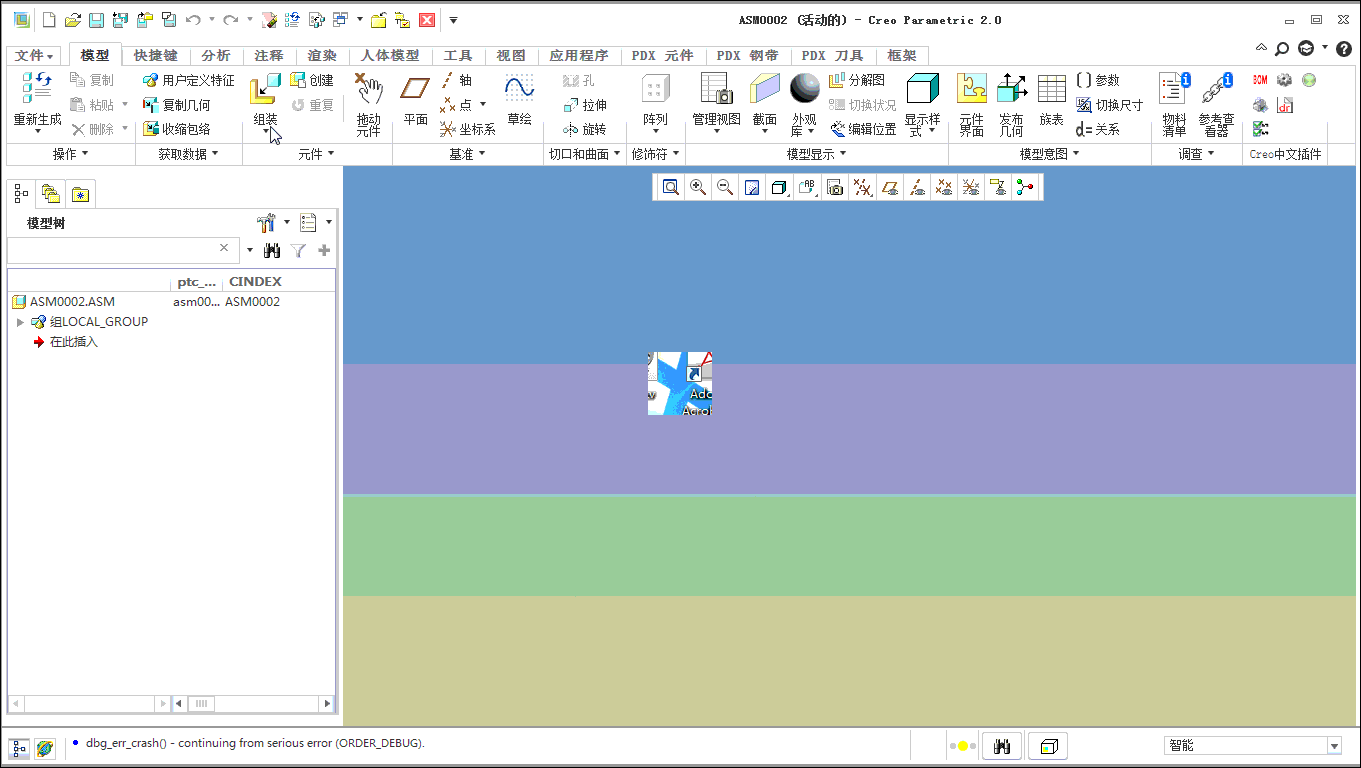Click the Copy Geometry (复制几何) button
This screenshot has height=768, width=1361.
[x=177, y=105]
